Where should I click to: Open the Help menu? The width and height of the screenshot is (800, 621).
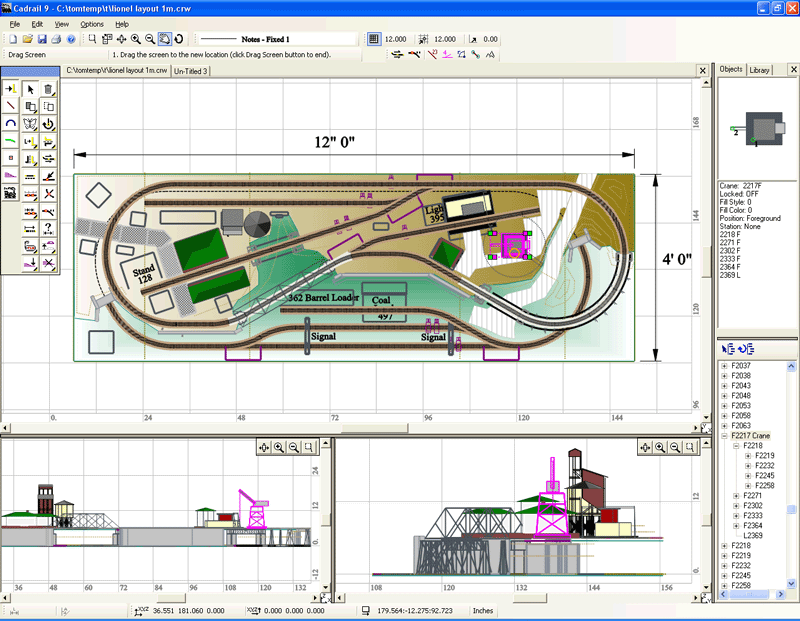point(122,24)
